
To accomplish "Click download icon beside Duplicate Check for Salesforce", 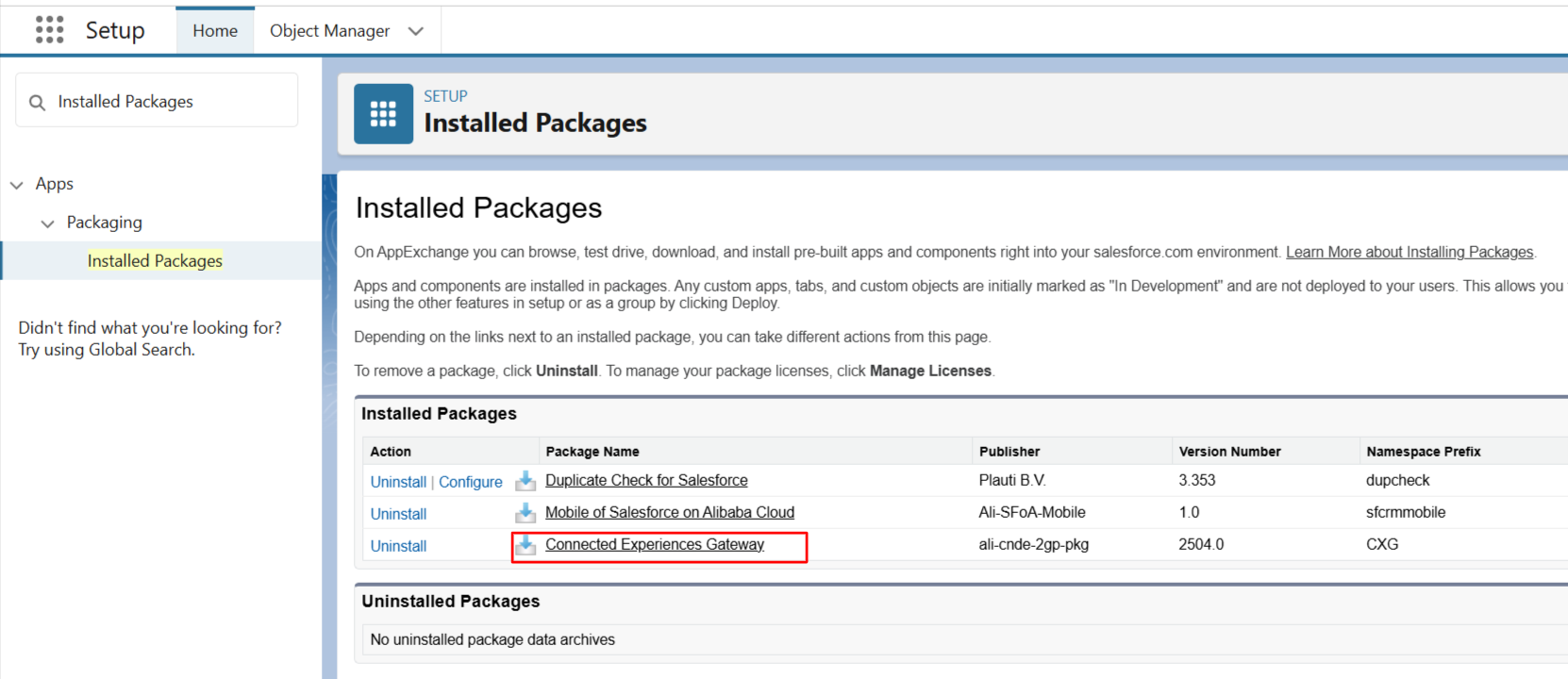I will click(x=525, y=481).
